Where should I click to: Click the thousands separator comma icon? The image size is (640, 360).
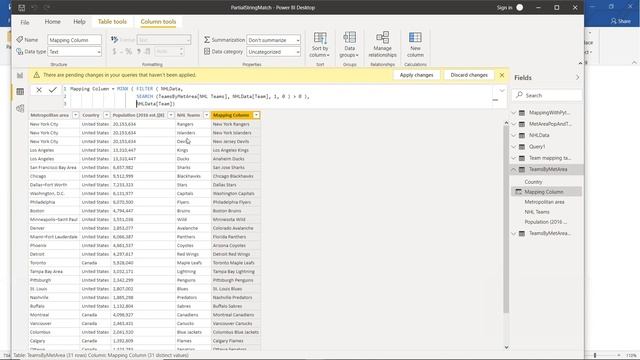point(139,51)
